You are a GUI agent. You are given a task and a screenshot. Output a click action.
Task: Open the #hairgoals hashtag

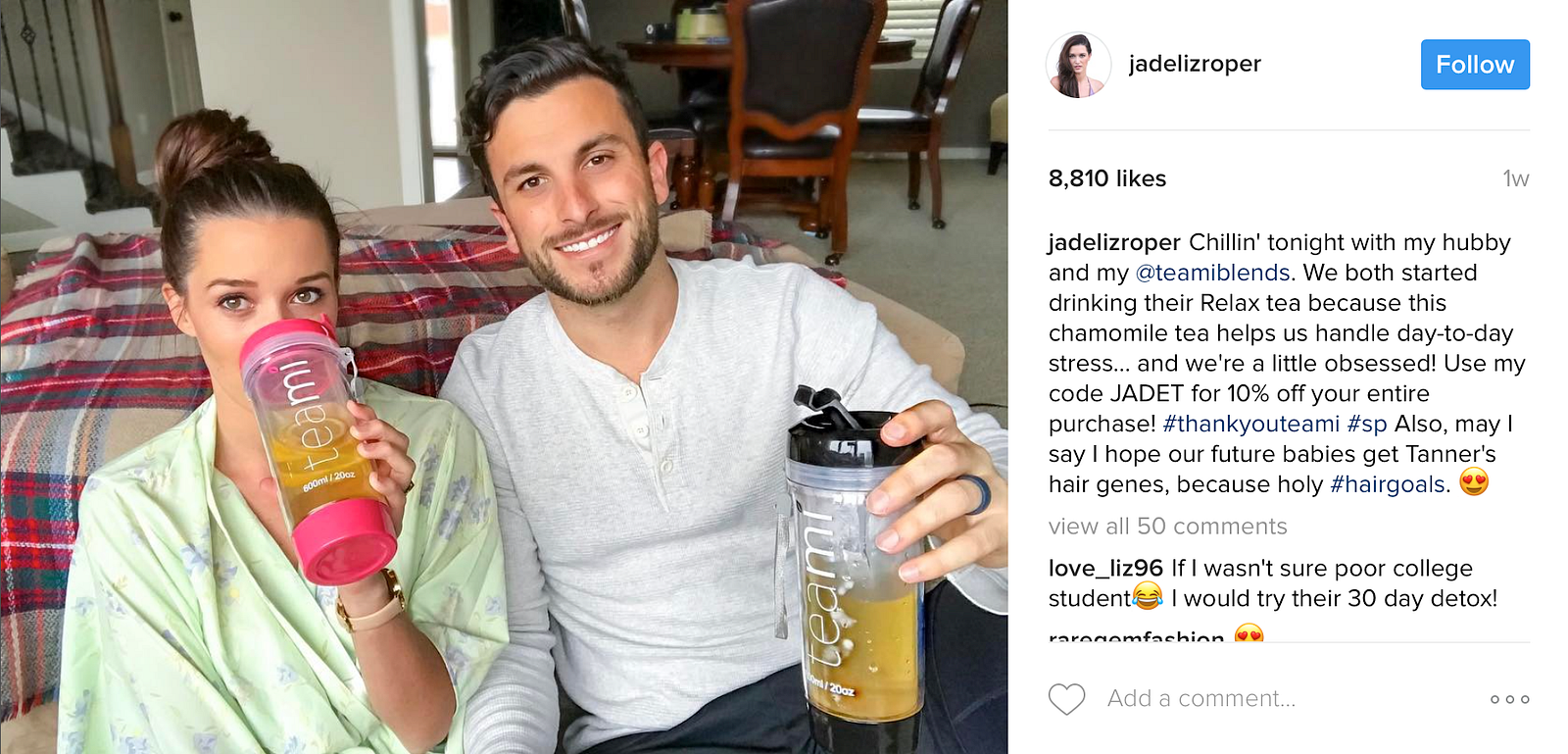1388,484
